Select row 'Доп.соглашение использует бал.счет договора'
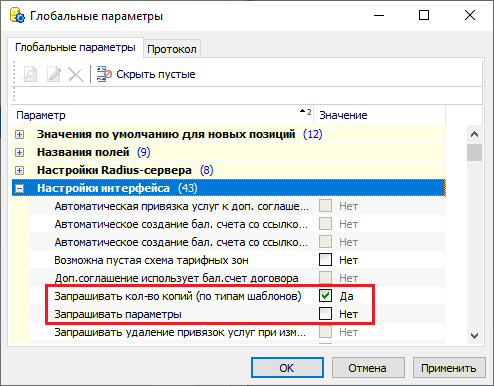494x386 pixels. pyautogui.click(x=237, y=278)
